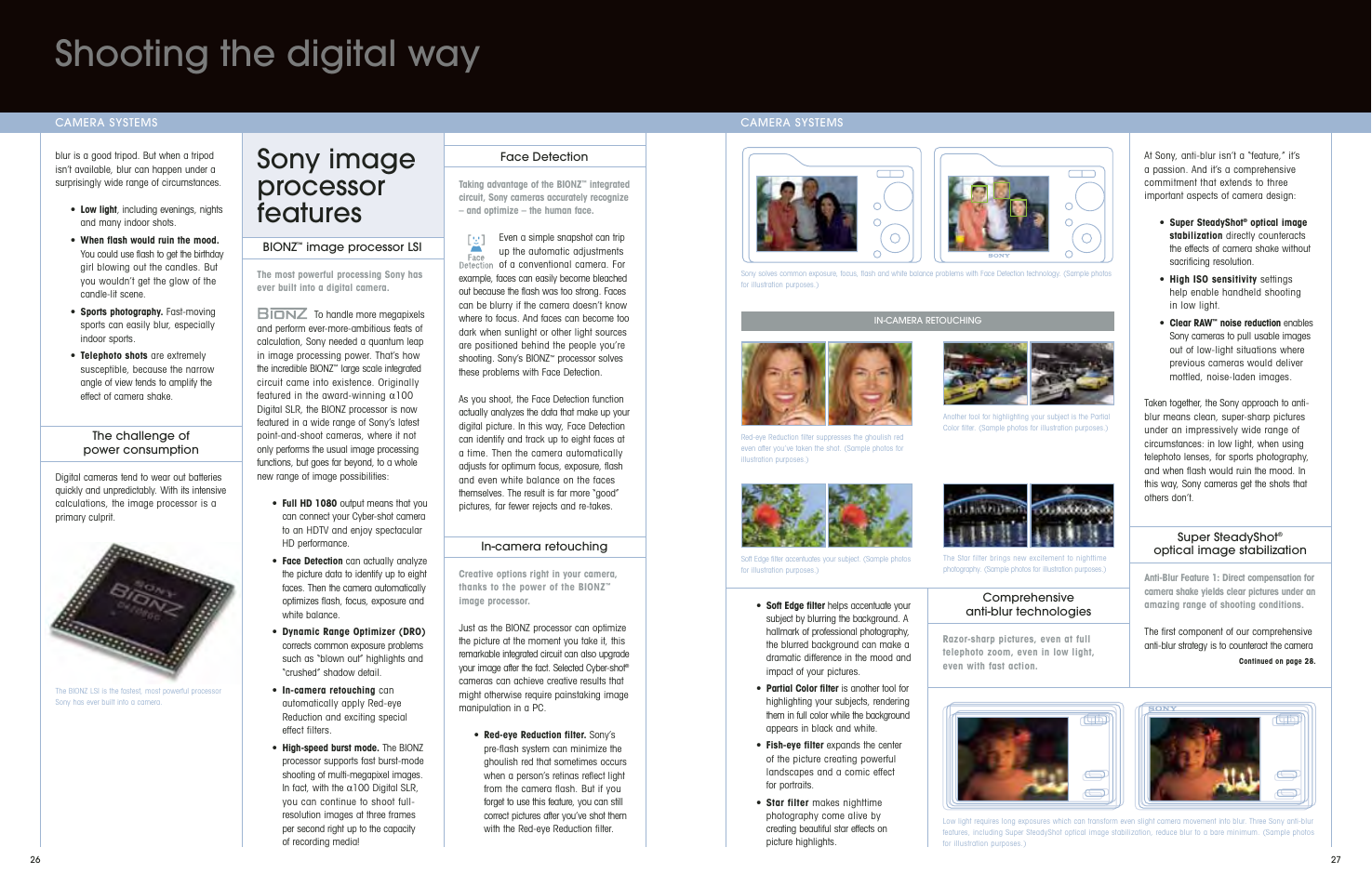Select the SONY-labeled camera illustration with birthday candles
The image size is (1372, 887).
pos(1226,755)
